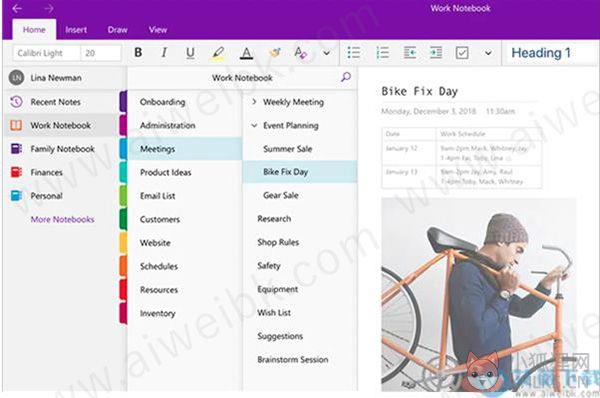
Task: Open the Heading 1 styles box
Action: (551, 53)
